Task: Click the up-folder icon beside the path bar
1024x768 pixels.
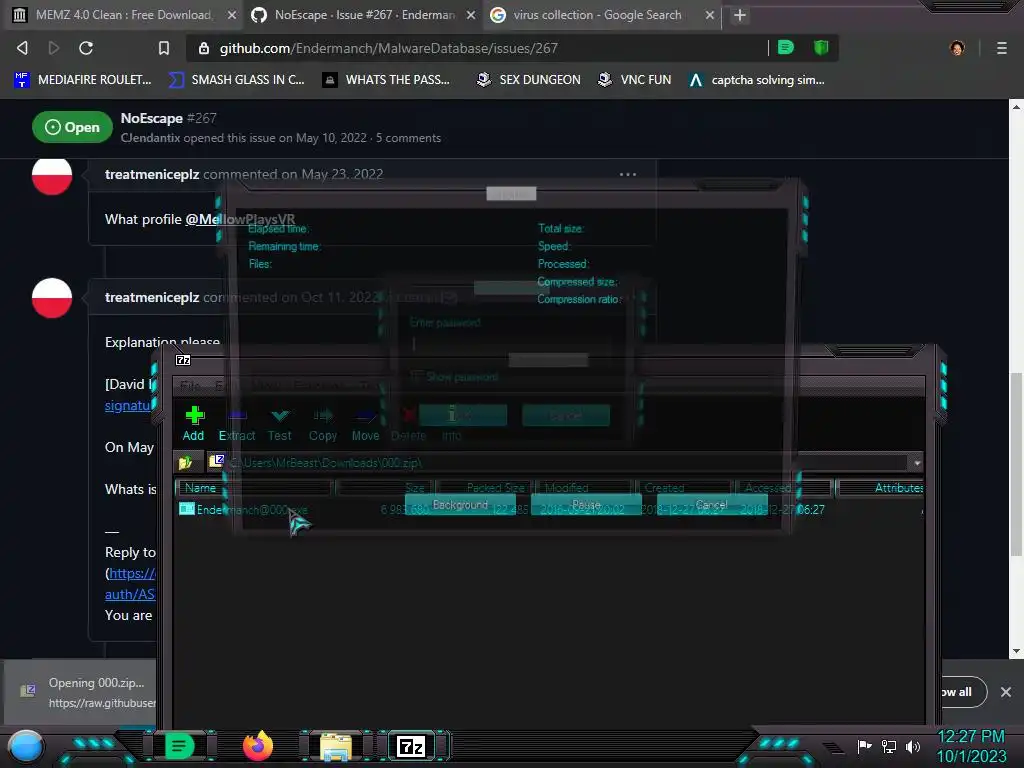Action: tap(185, 462)
